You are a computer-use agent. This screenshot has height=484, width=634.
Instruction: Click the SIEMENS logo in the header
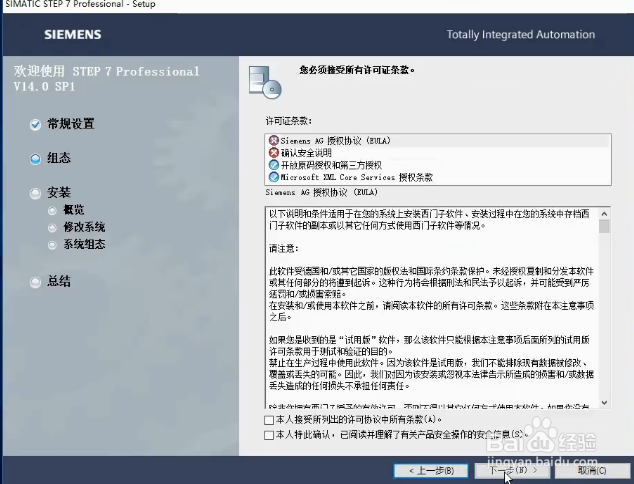(73, 35)
